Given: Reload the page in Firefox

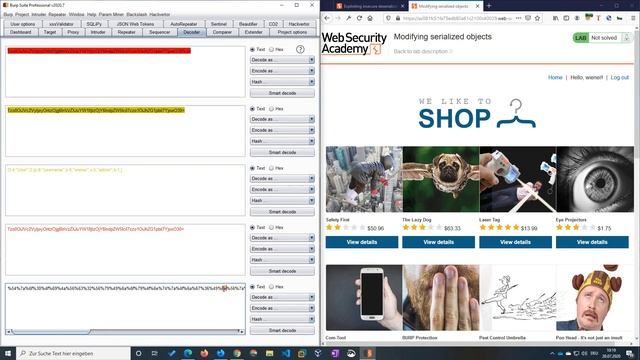Looking at the screenshot, I should click(x=359, y=18).
